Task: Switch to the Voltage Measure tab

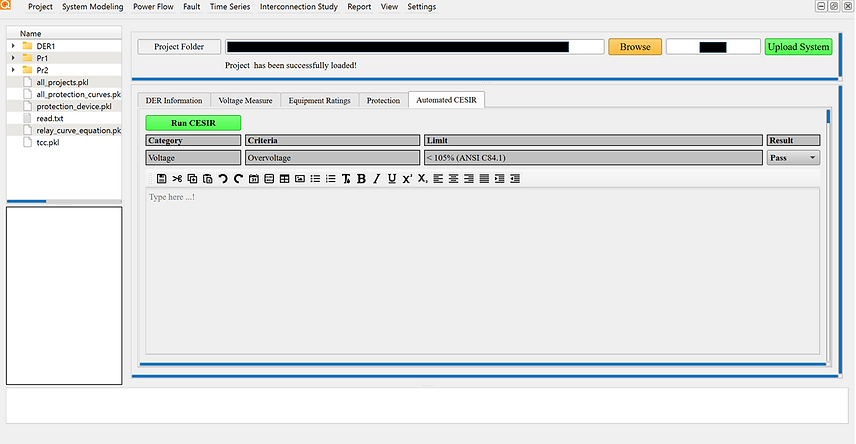Action: click(x=245, y=100)
